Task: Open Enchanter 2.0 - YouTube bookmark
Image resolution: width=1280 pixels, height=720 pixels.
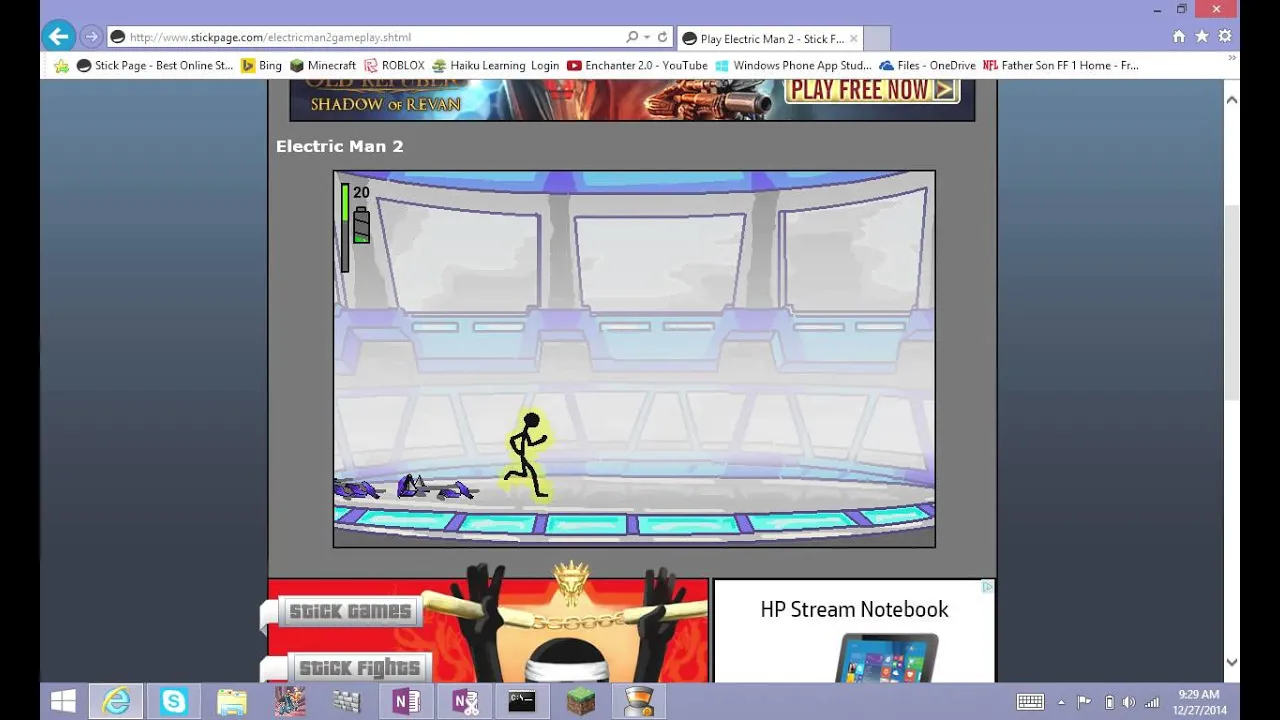Action: click(x=637, y=65)
